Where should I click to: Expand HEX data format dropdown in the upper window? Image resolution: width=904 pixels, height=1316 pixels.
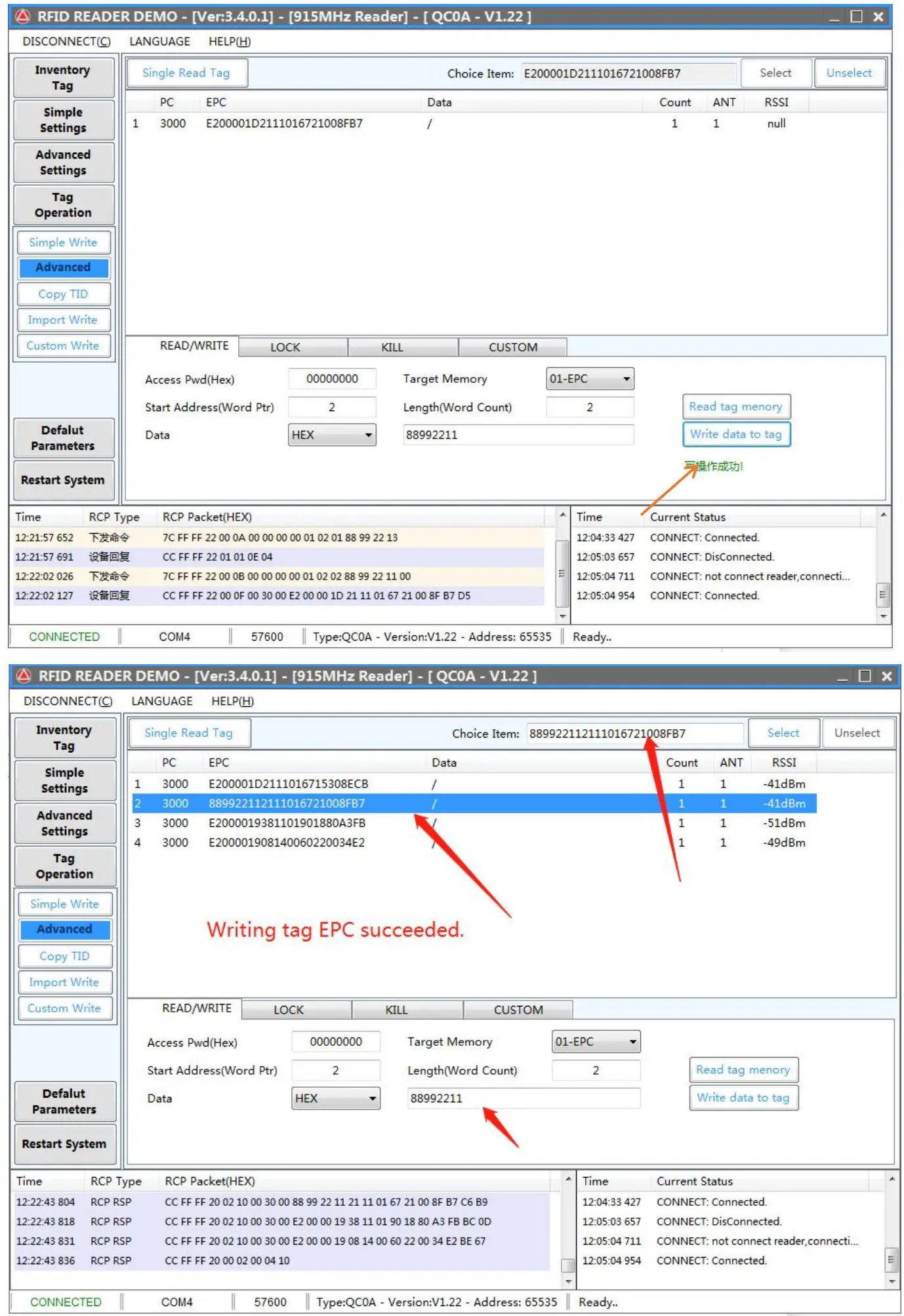click(332, 435)
